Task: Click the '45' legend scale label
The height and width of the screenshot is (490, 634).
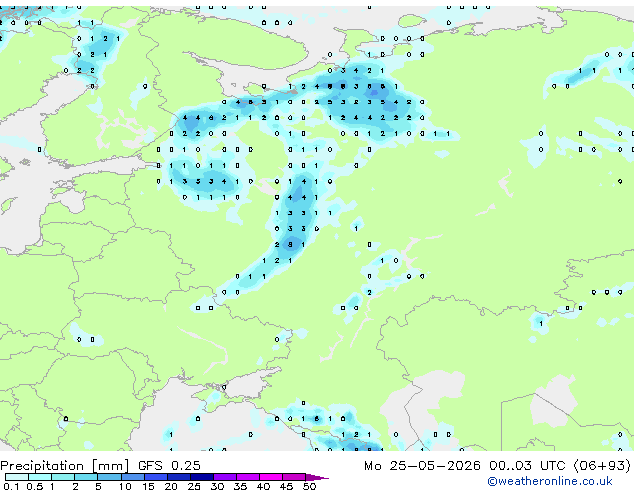Action: (x=286, y=486)
